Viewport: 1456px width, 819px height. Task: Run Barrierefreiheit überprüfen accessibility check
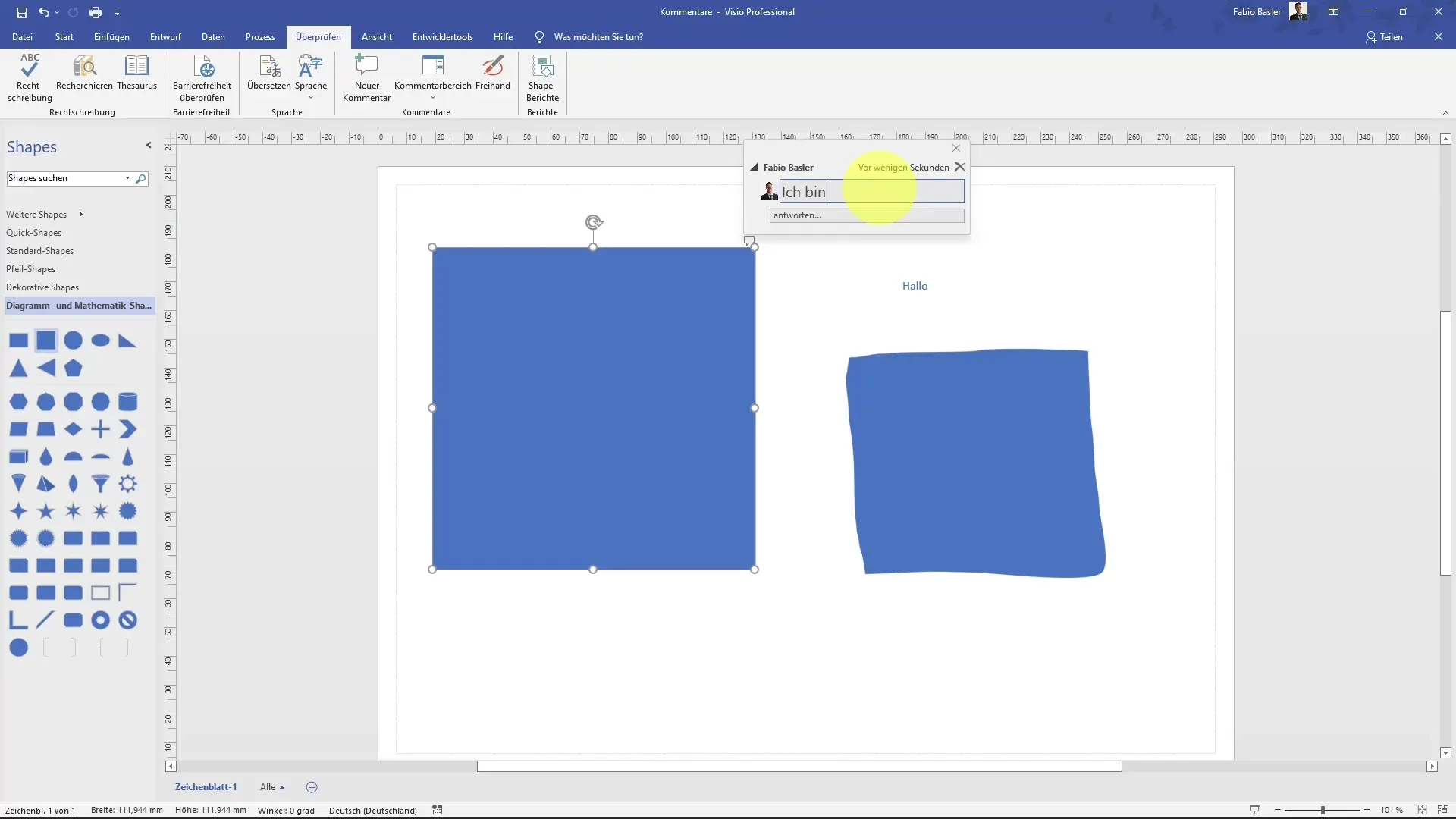tap(202, 77)
